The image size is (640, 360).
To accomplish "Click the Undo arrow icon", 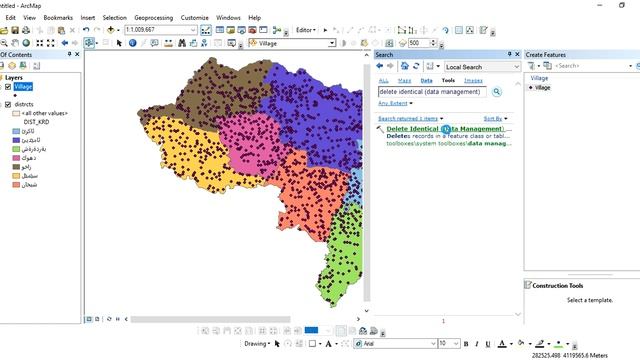I will click(x=86, y=30).
